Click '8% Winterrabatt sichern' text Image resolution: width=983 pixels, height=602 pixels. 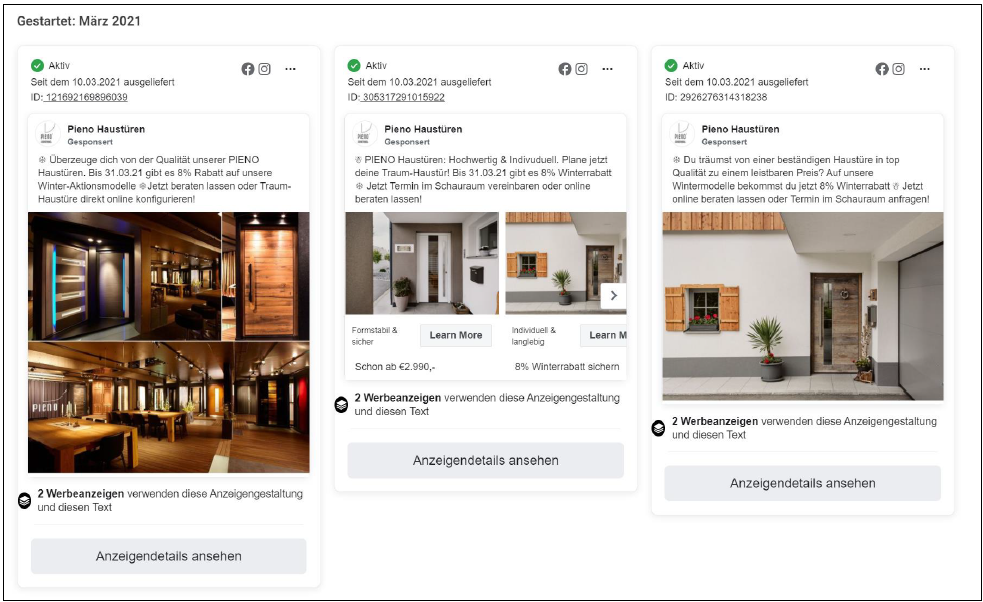(x=567, y=367)
